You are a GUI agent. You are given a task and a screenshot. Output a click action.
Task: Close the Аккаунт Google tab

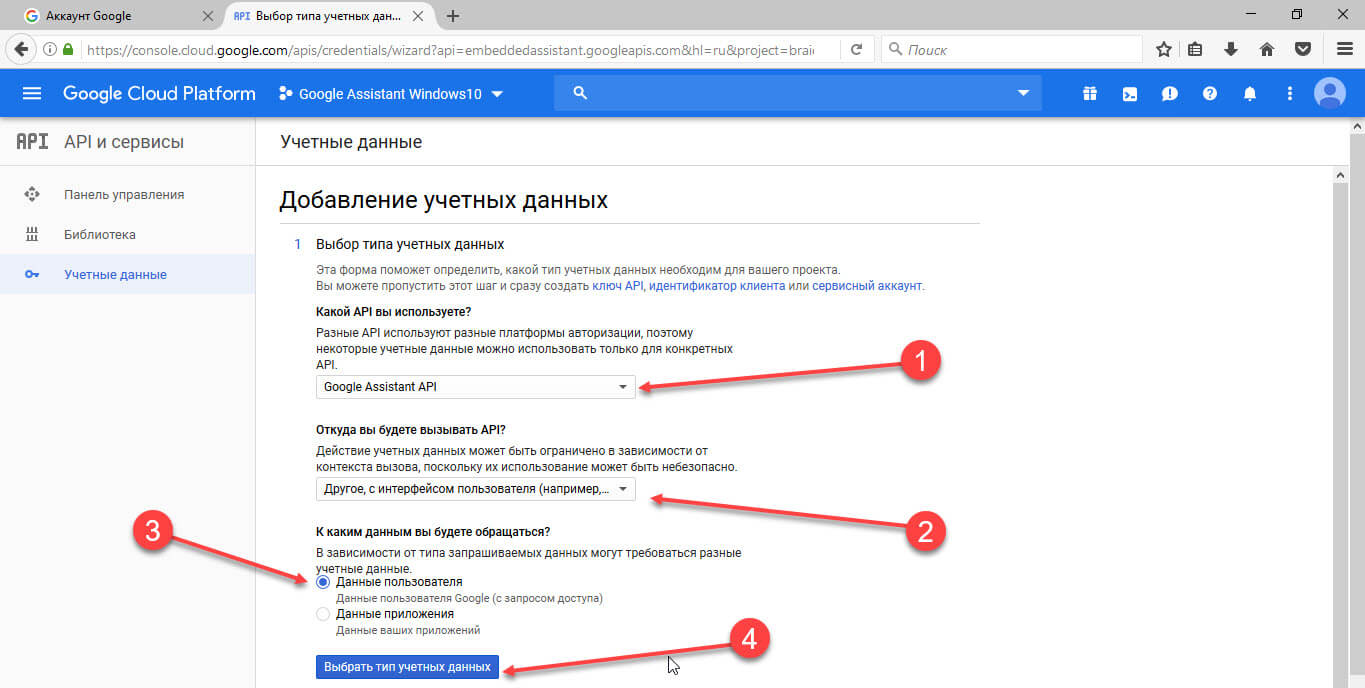point(208,16)
